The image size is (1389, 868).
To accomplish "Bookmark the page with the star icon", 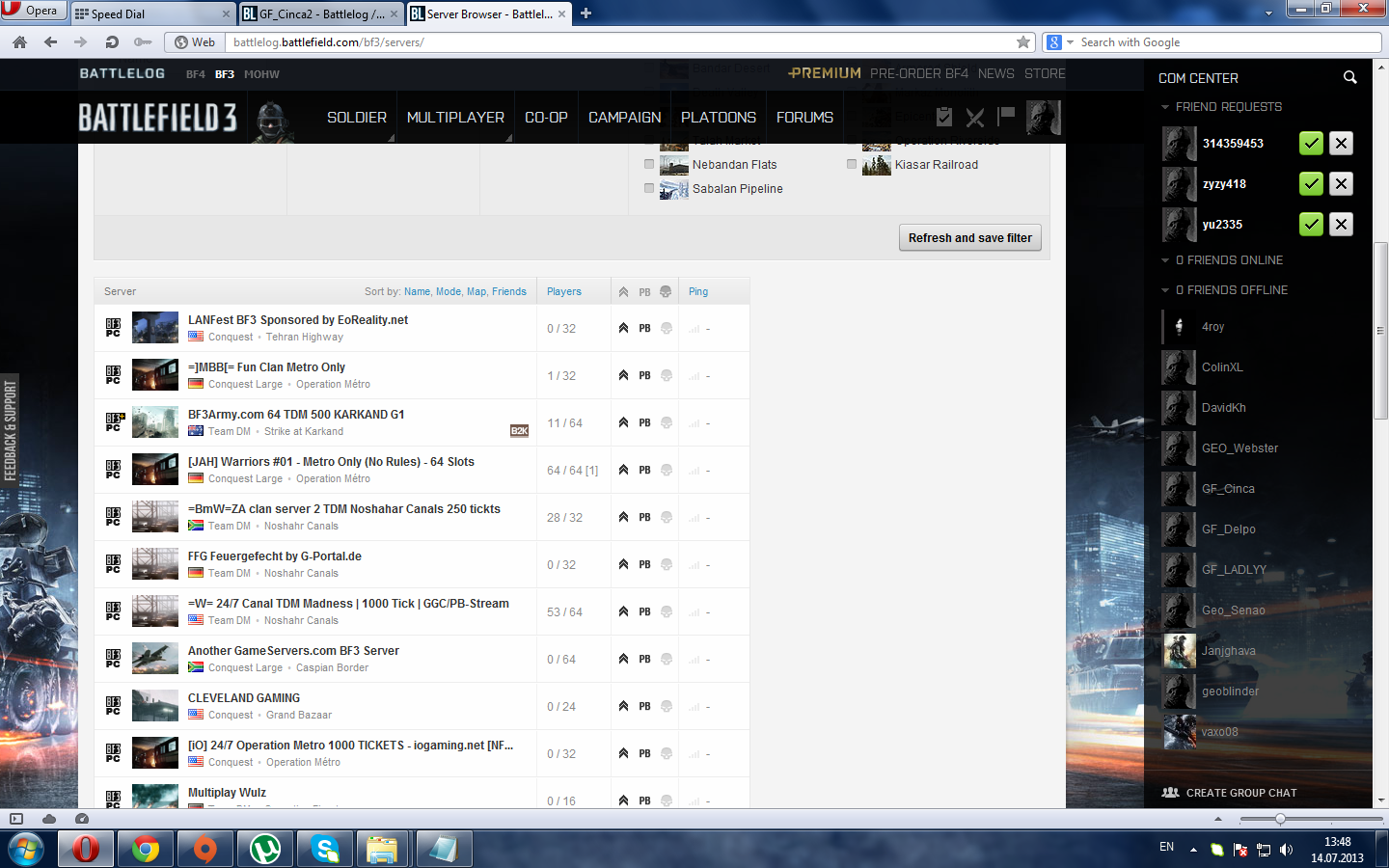I will click(1023, 42).
